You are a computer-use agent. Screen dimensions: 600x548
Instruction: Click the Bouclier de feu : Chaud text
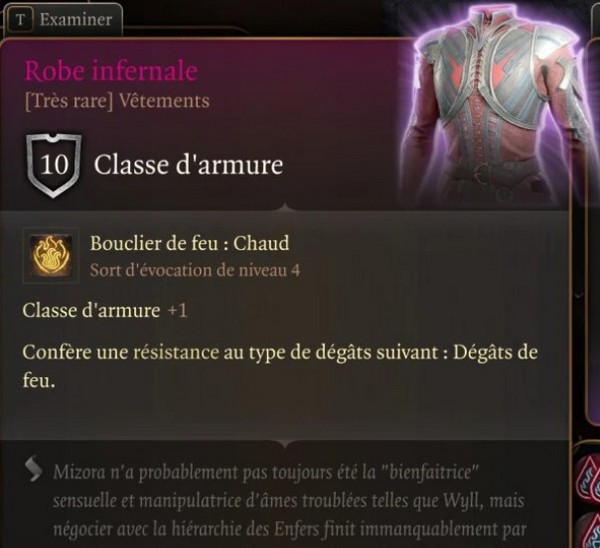coord(189,243)
